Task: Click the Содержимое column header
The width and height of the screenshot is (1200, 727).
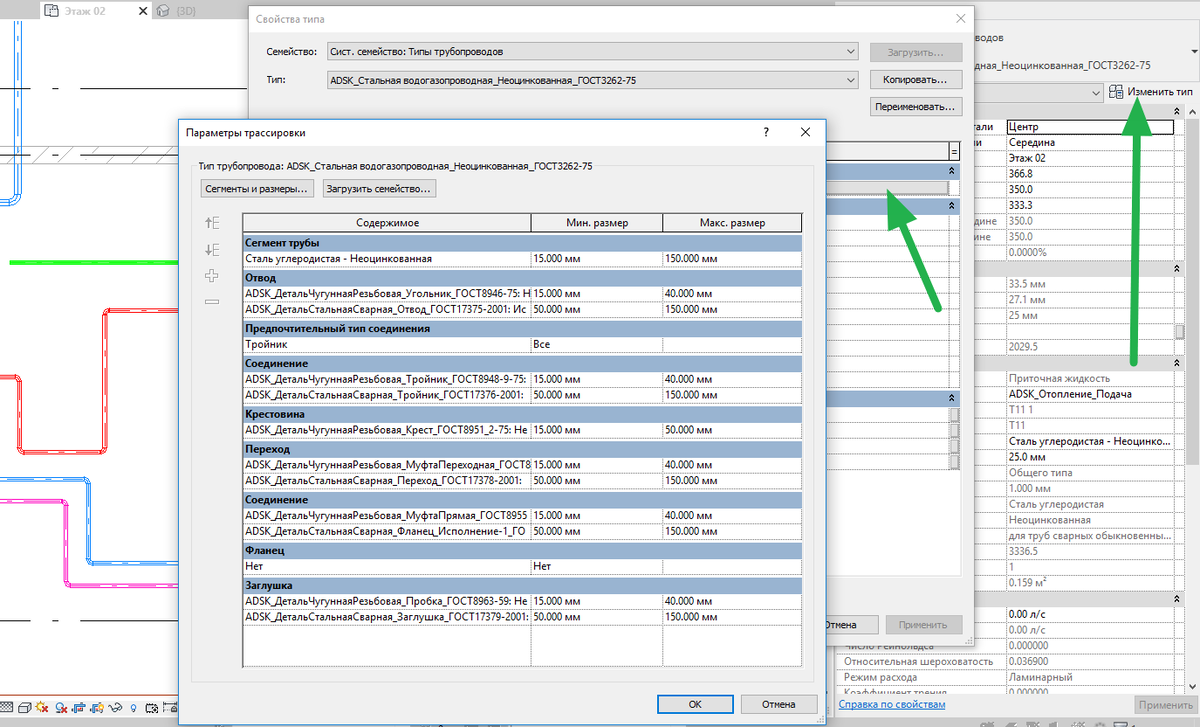Action: pyautogui.click(x=386, y=223)
